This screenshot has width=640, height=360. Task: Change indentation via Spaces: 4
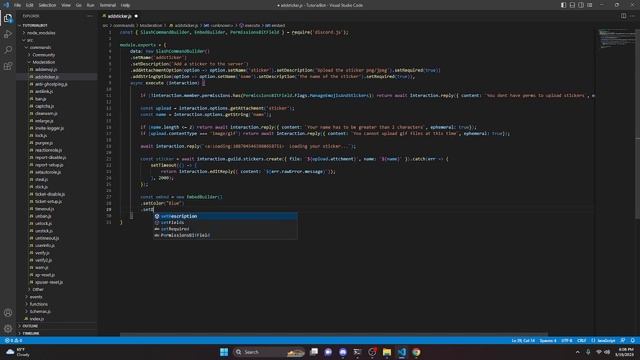click(548, 340)
